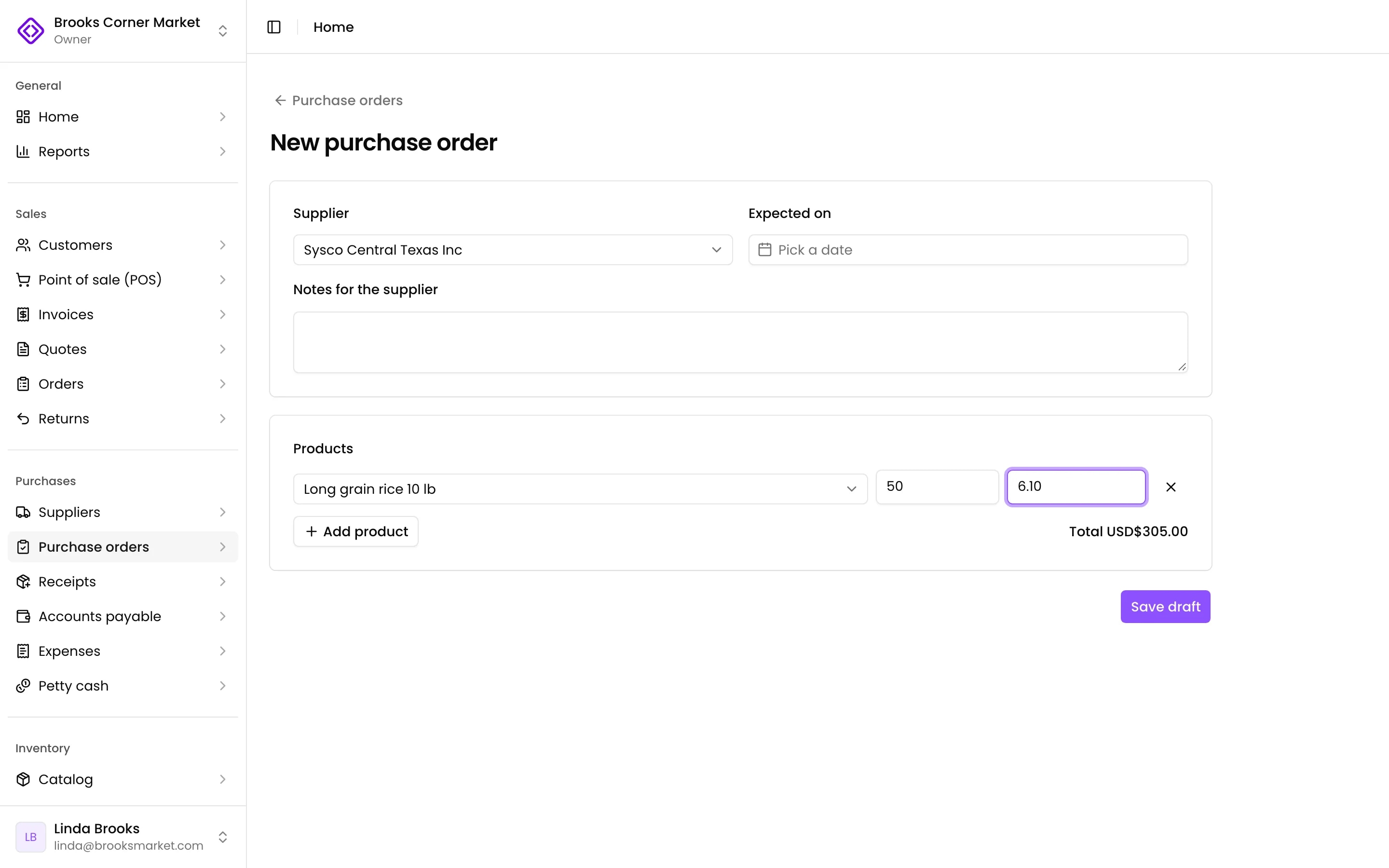
Task: Click the Returns arrow icon
Action: point(23,419)
